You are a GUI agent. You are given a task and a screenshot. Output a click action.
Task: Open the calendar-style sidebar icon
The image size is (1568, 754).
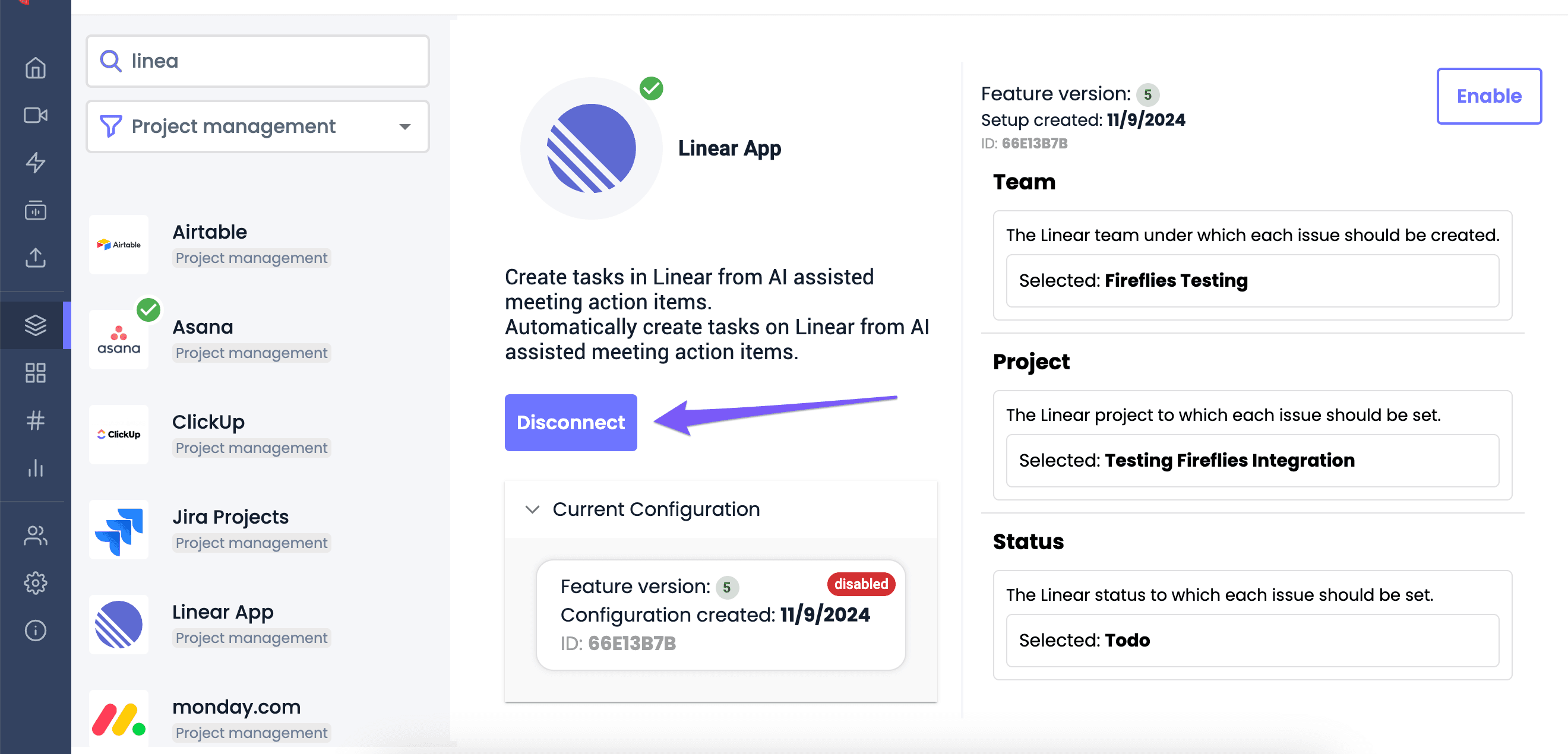35,210
